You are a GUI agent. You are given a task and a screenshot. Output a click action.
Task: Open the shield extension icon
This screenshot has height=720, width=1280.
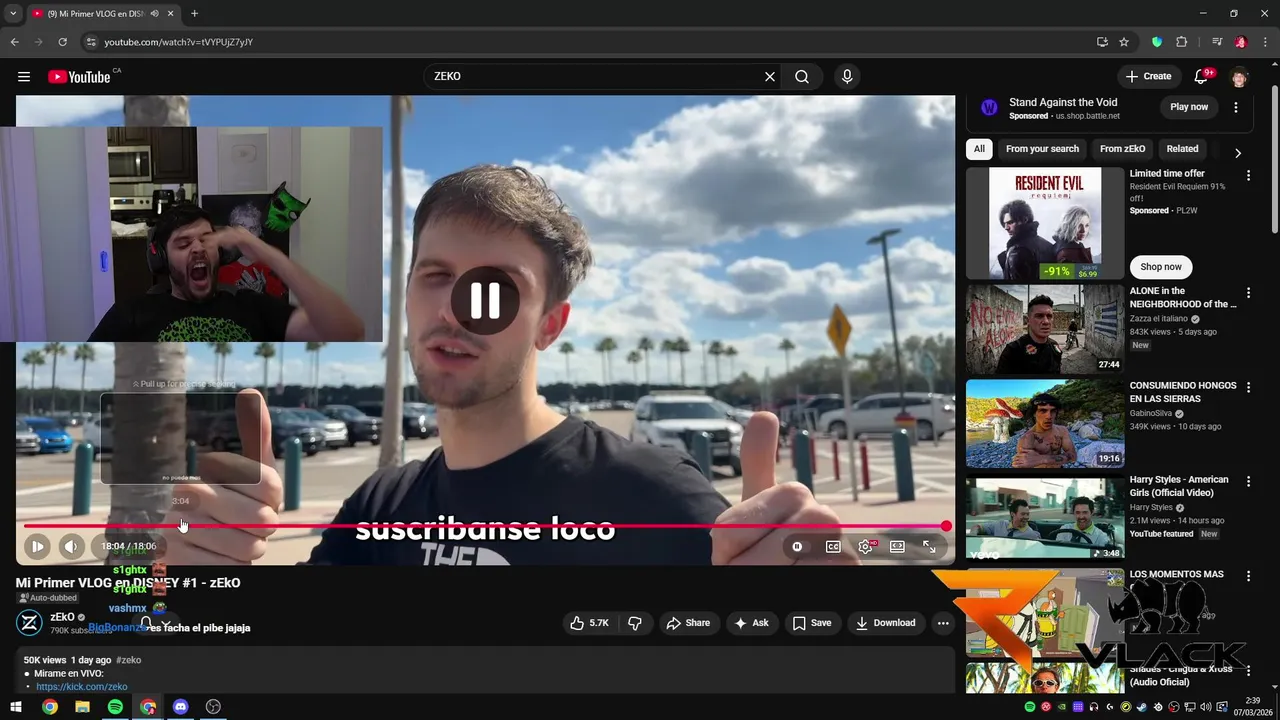click(1157, 42)
